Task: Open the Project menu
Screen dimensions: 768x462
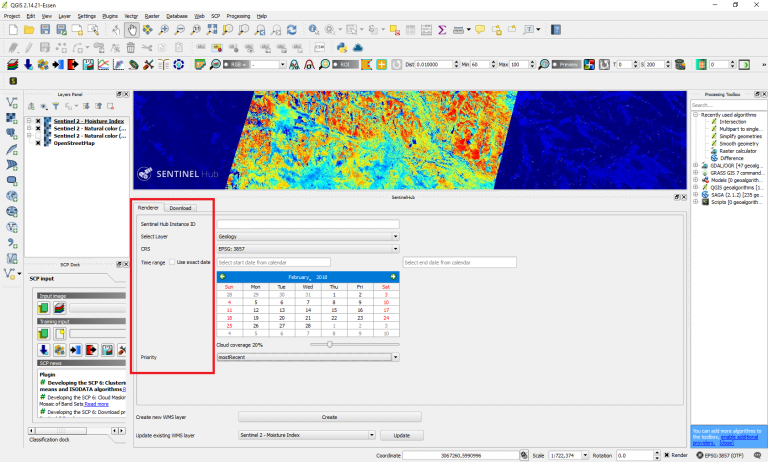Action: [x=12, y=16]
